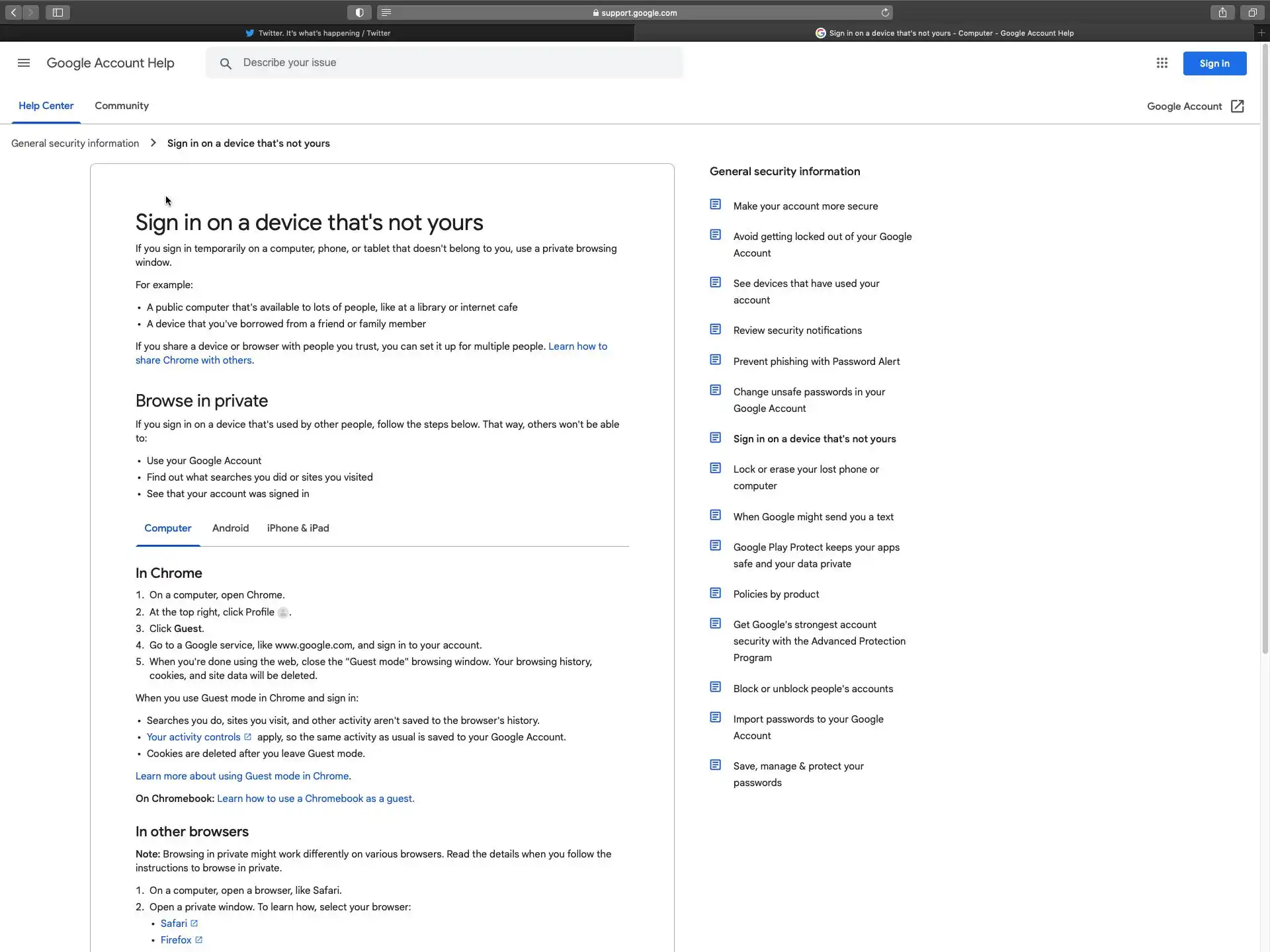The width and height of the screenshot is (1270, 952).
Task: Select the iPhone & iPad tab
Action: pos(298,528)
